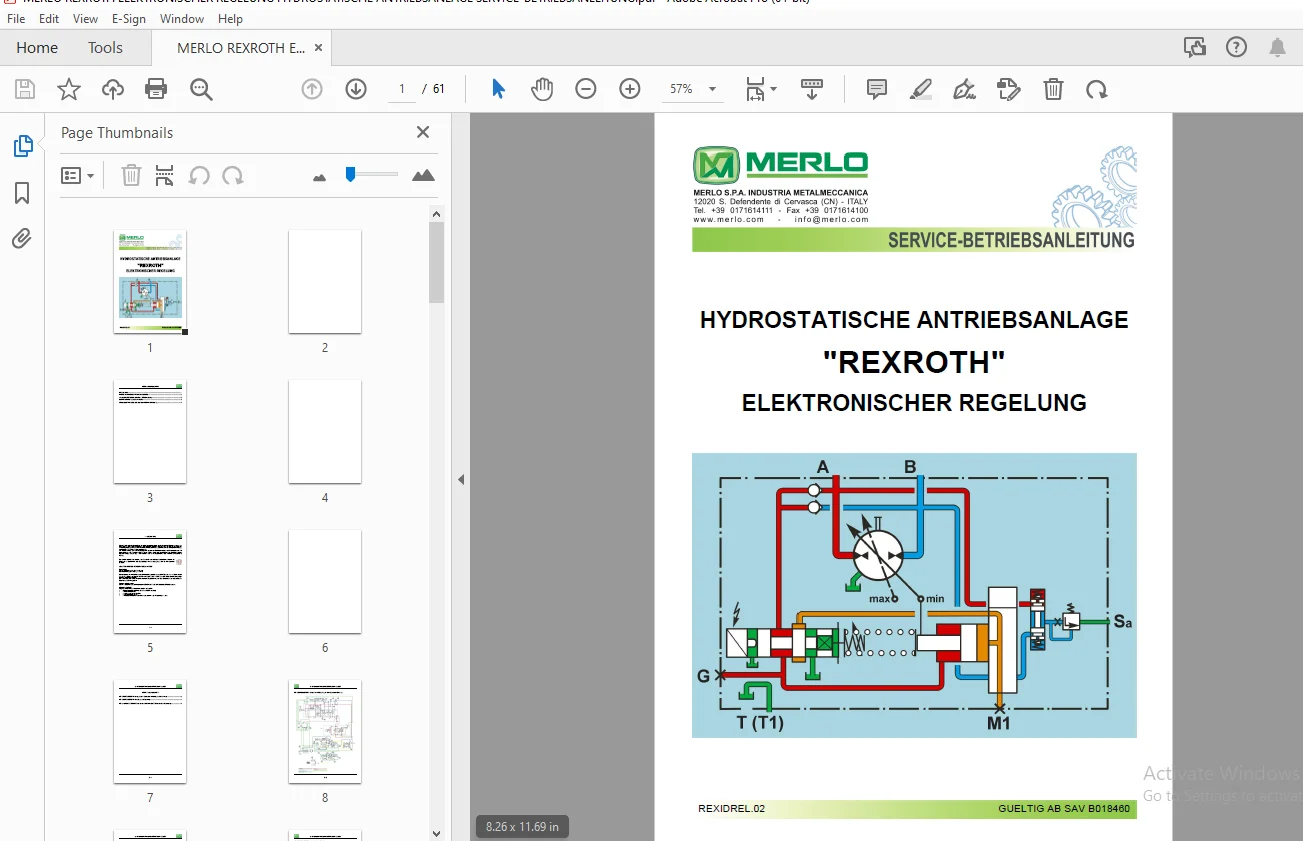1303x841 pixels.
Task: Go to next page arrow
Action: [356, 89]
